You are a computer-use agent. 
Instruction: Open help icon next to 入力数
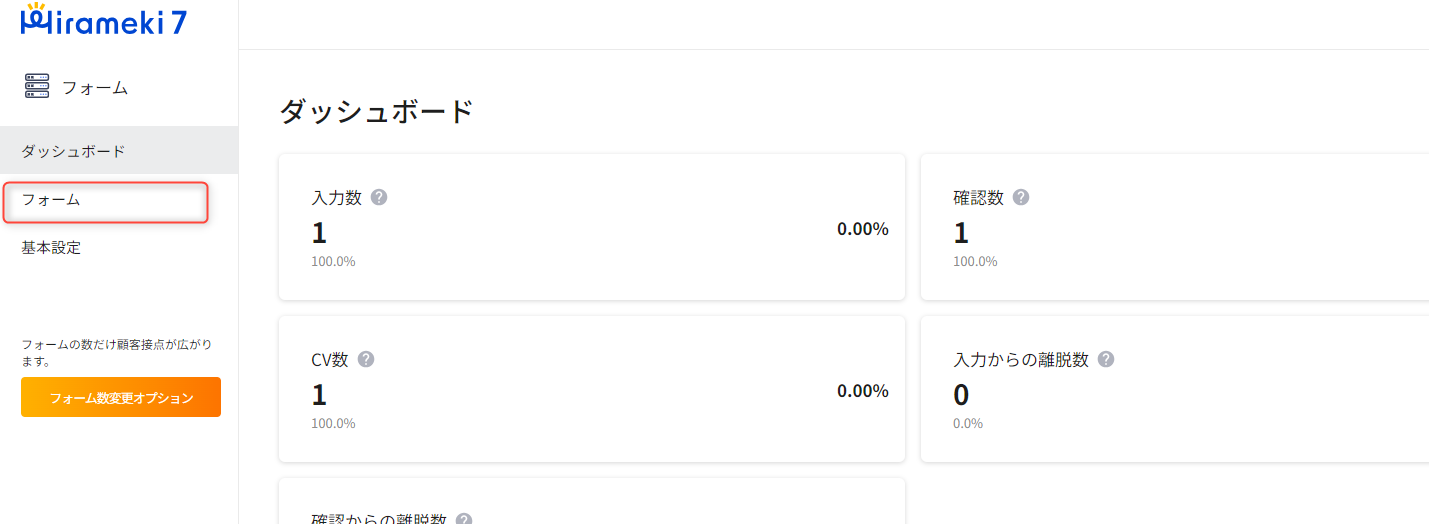click(x=379, y=197)
